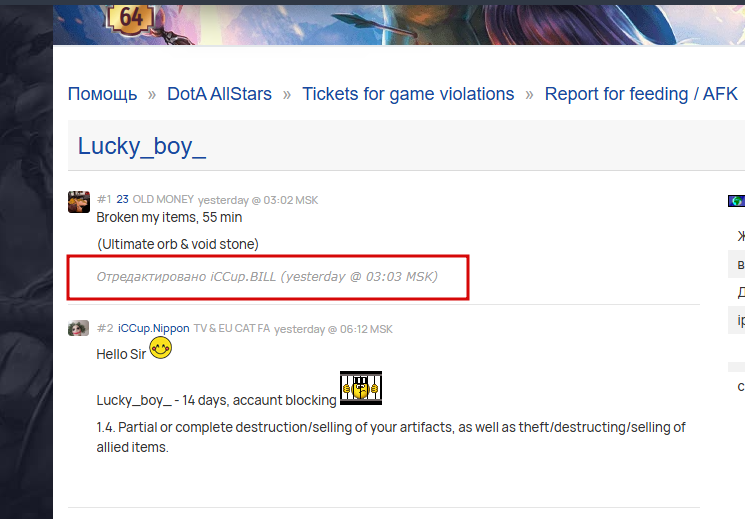The height and width of the screenshot is (519, 745).
Task: Open Tickets for game violations section
Action: click(x=408, y=94)
